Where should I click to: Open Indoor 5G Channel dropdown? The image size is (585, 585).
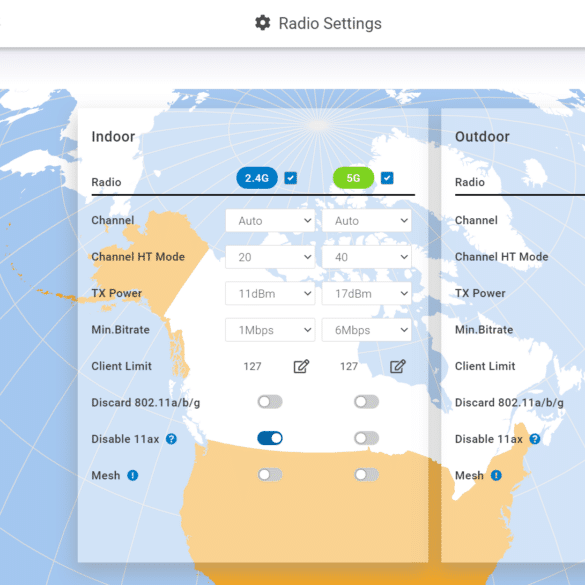[367, 220]
